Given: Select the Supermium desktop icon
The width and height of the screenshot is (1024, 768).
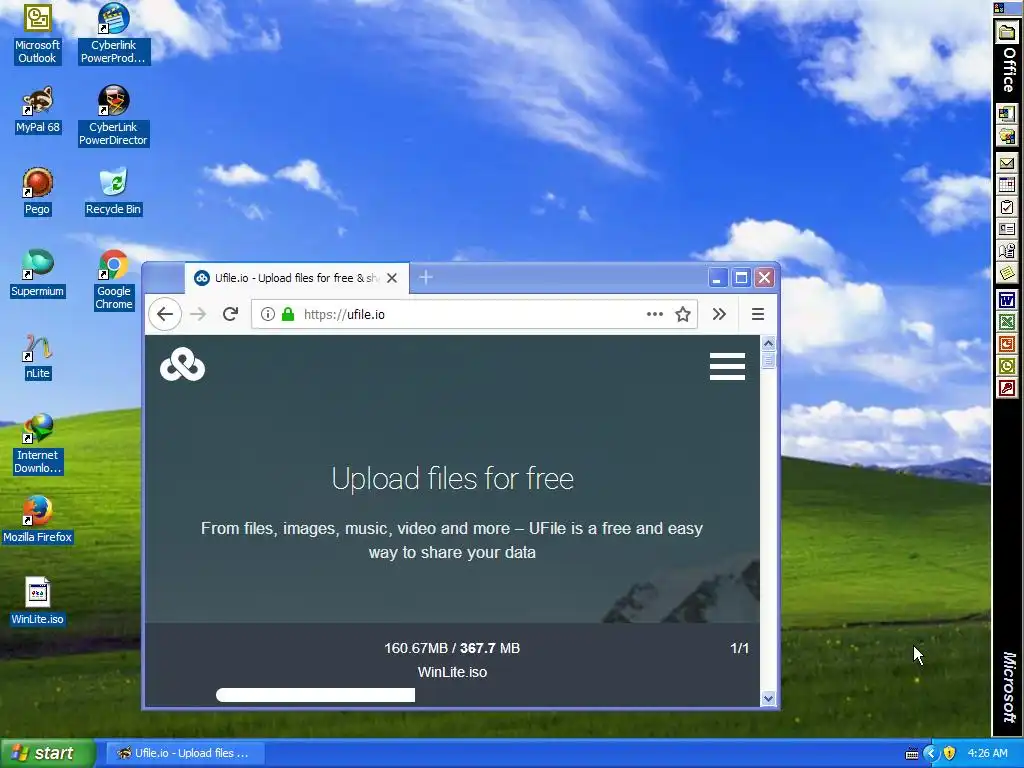Looking at the screenshot, I should [x=37, y=273].
